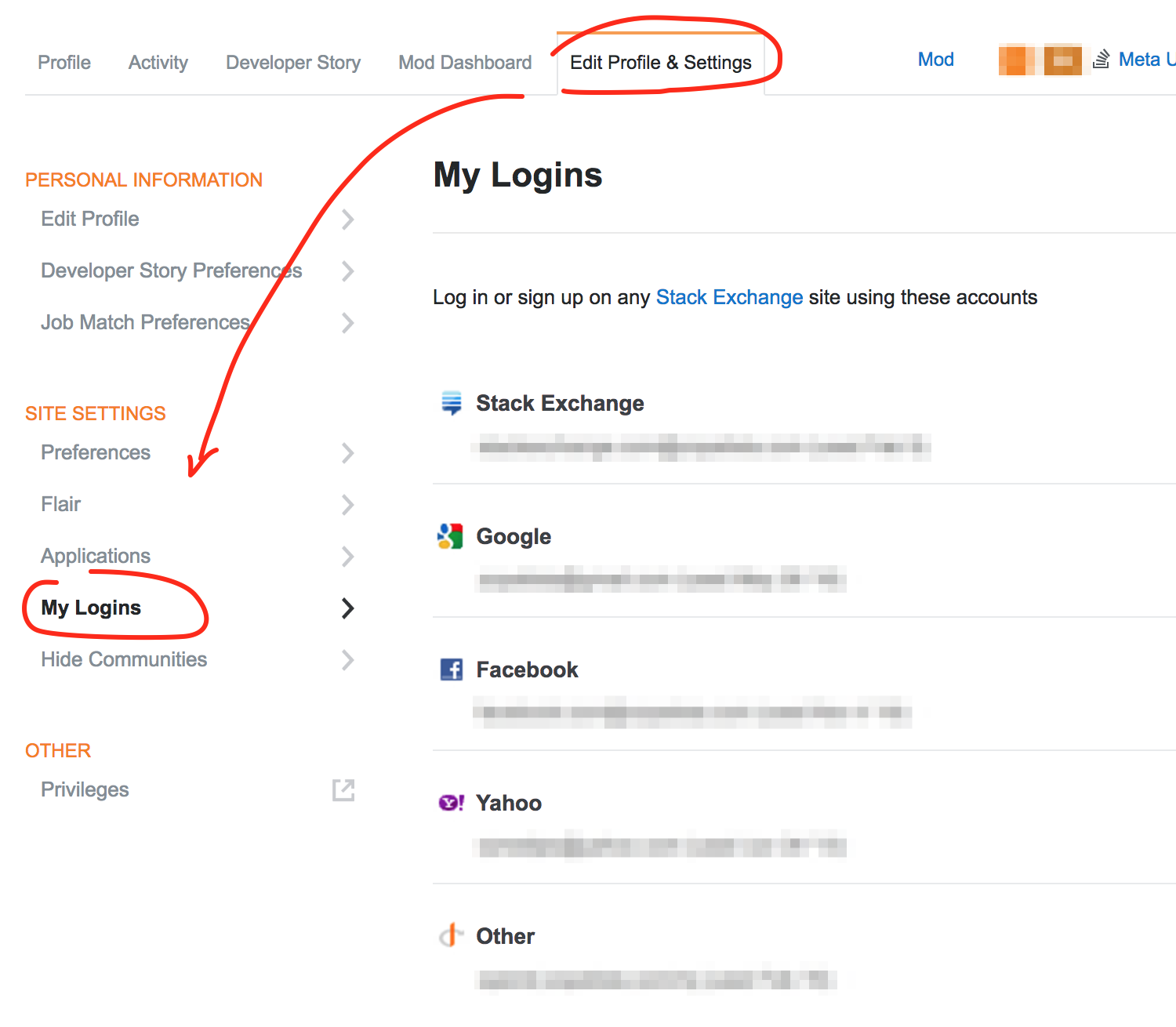Go to Preferences under Site Settings
Screen dimensions: 1176x1027
[x=96, y=452]
